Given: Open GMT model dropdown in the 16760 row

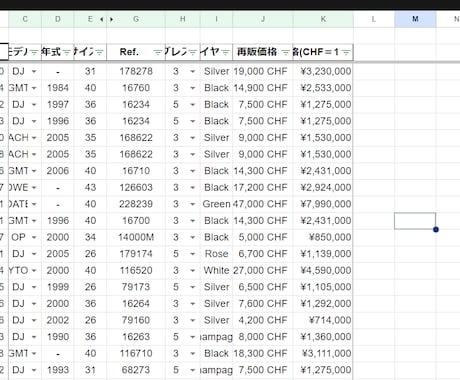Looking at the screenshot, I should click(34, 88).
